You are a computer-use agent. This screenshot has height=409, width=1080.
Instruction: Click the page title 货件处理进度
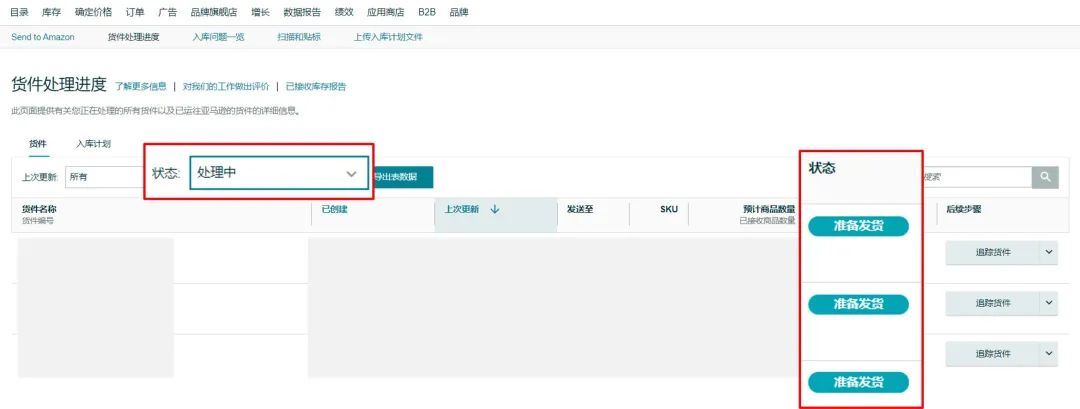click(x=59, y=85)
